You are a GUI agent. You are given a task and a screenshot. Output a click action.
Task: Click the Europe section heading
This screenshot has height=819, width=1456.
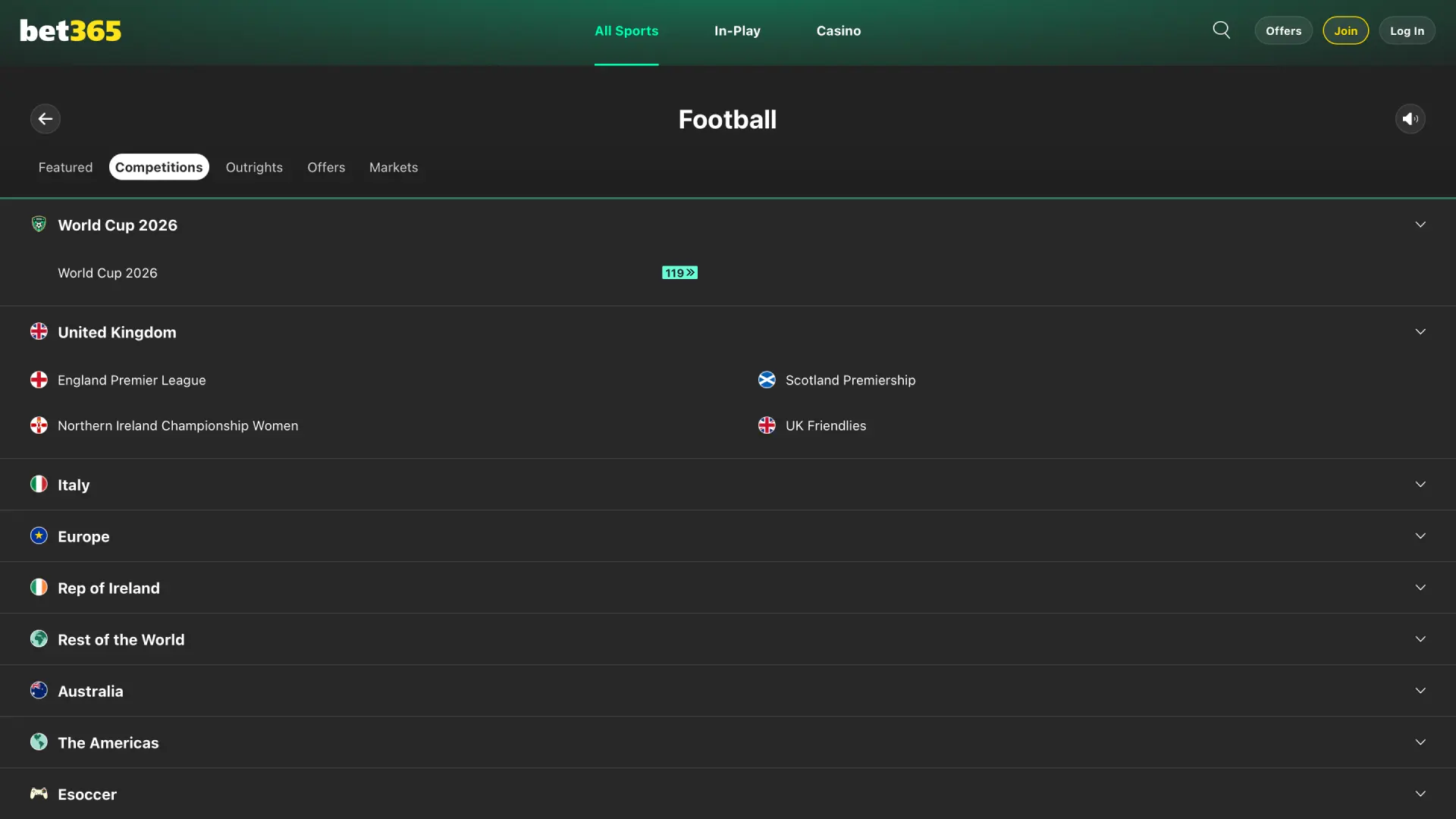point(83,536)
